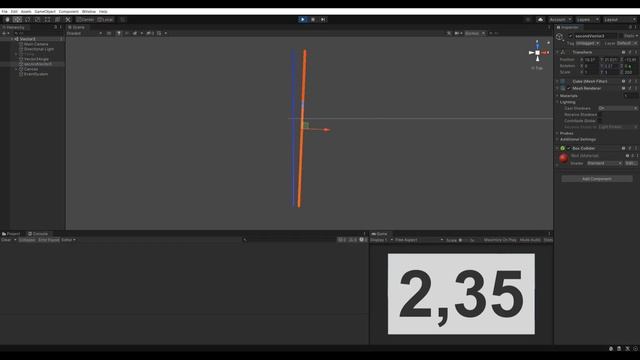This screenshot has width=640, height=360.
Task: Open the Assets menu
Action: 26,11
